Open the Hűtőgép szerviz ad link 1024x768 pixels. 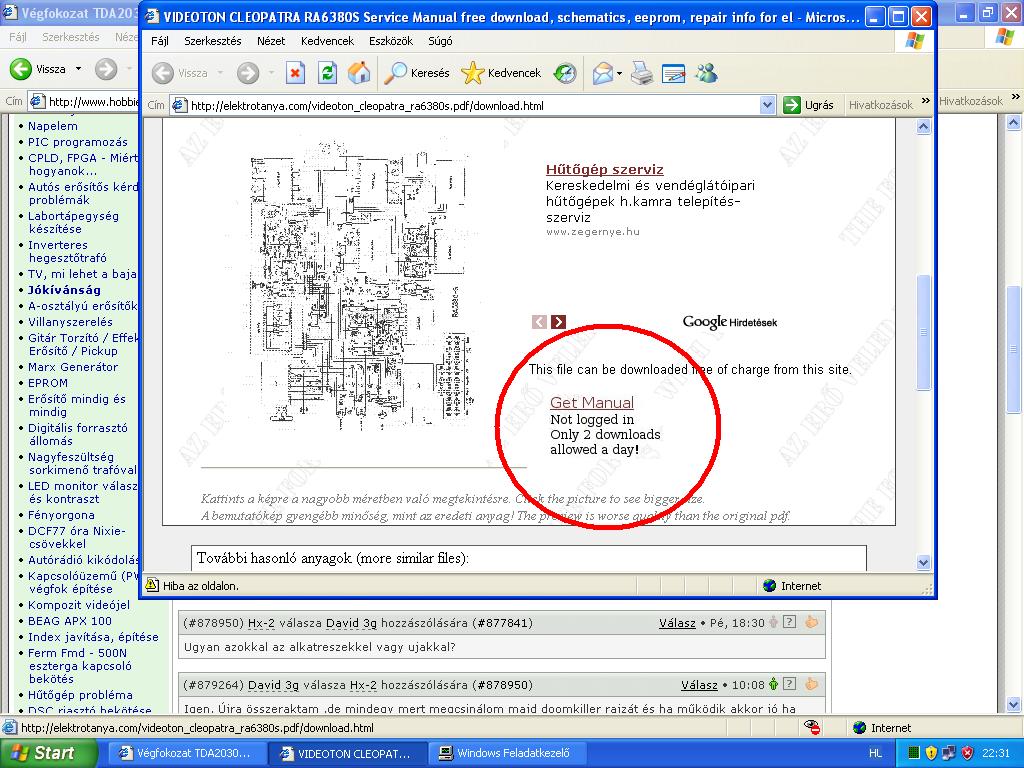(605, 169)
